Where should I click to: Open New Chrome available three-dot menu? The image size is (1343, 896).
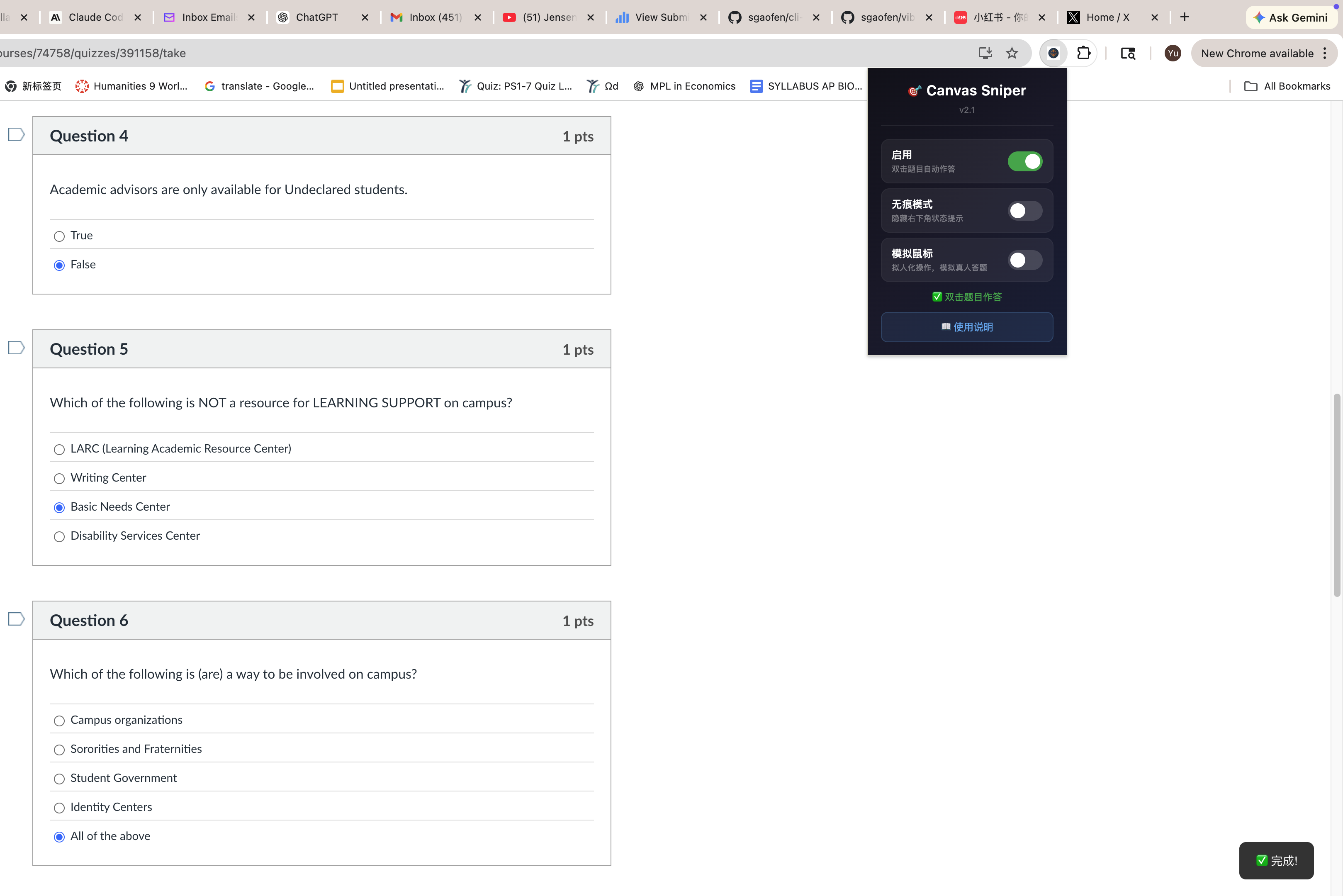[1325, 53]
